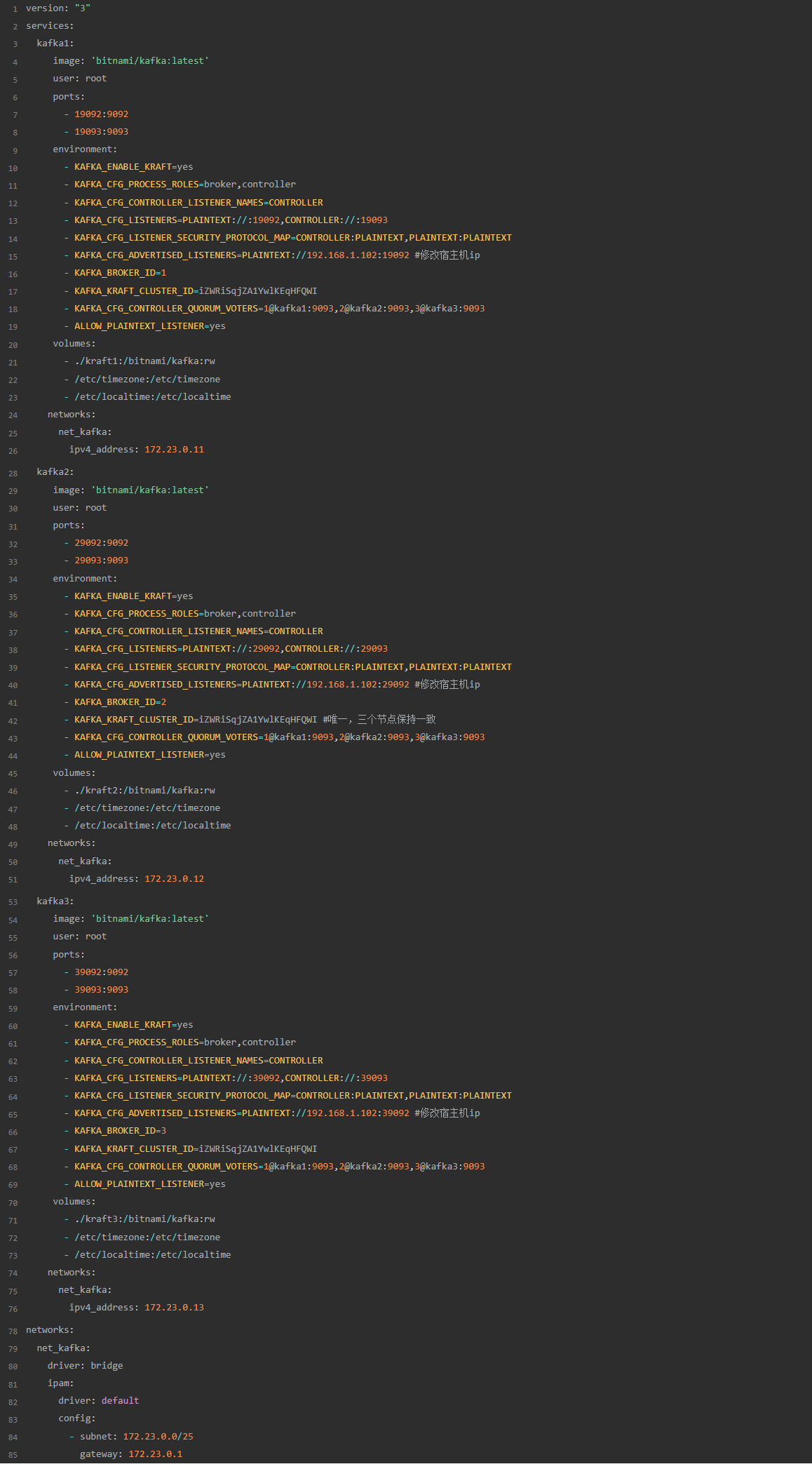The width and height of the screenshot is (812, 1483).
Task: Click port mapping 29093:9093
Action: 102,561
